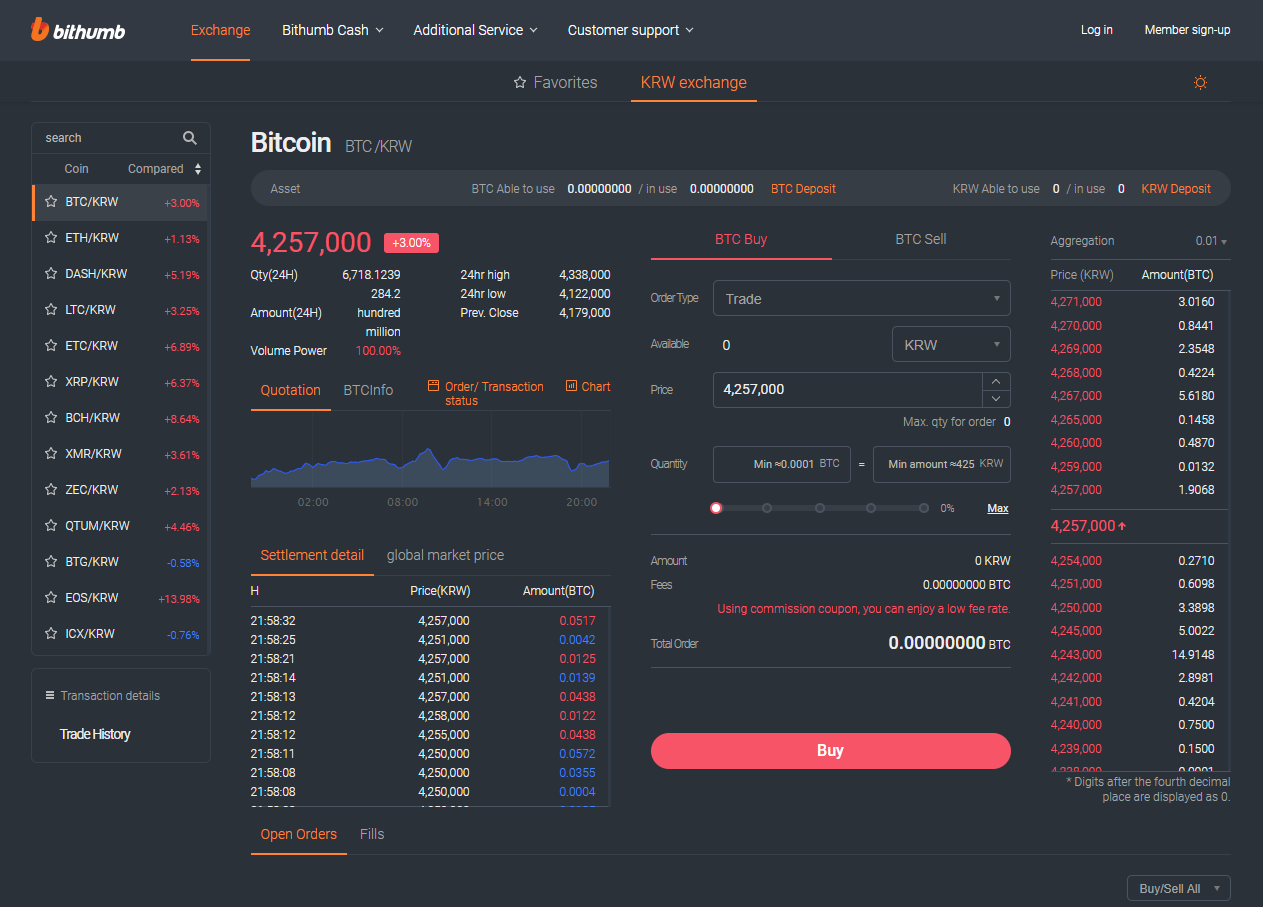Focus the BTC quantity Min field
The height and width of the screenshot is (907, 1263).
(782, 464)
